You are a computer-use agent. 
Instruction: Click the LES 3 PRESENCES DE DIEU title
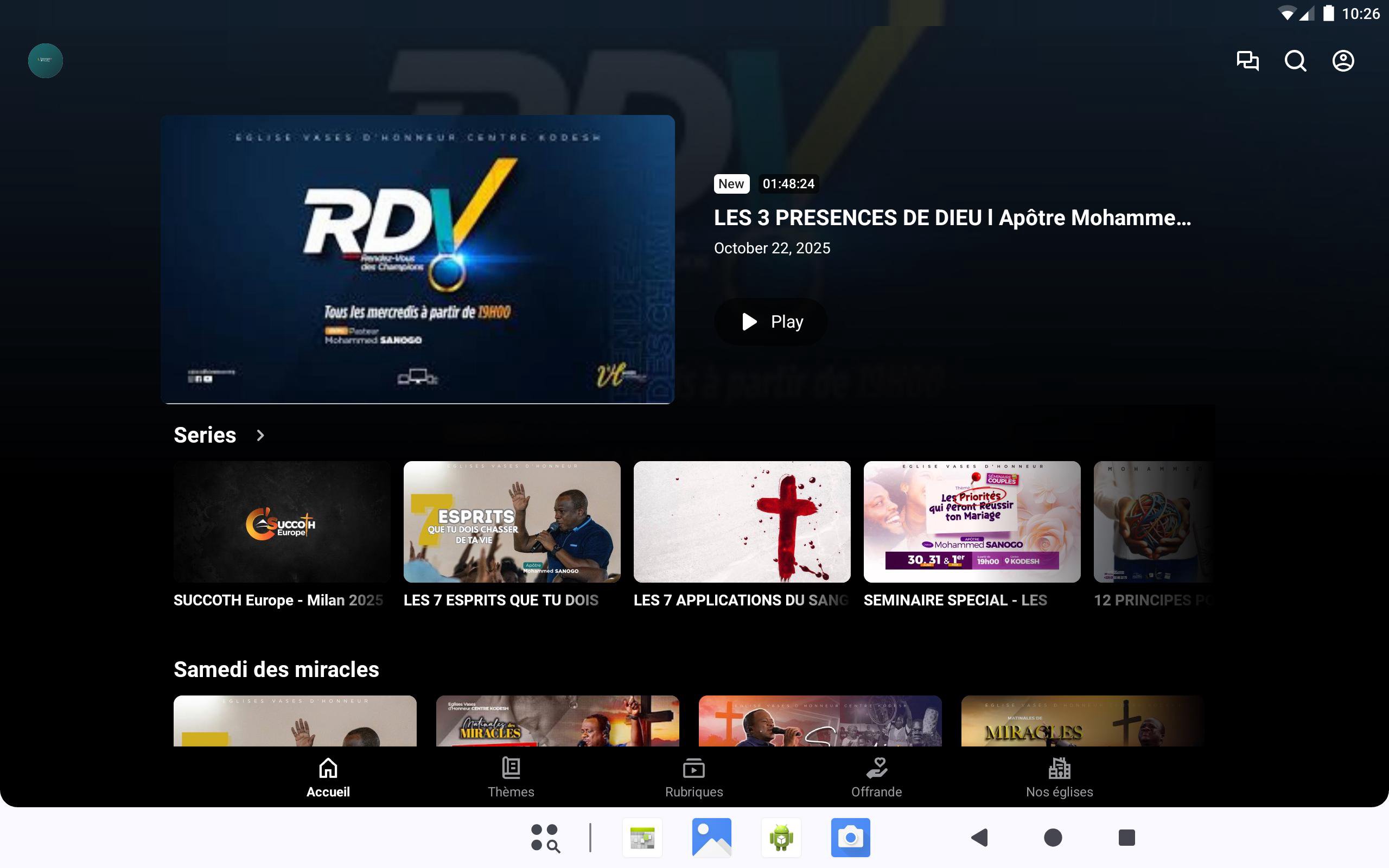pos(952,218)
